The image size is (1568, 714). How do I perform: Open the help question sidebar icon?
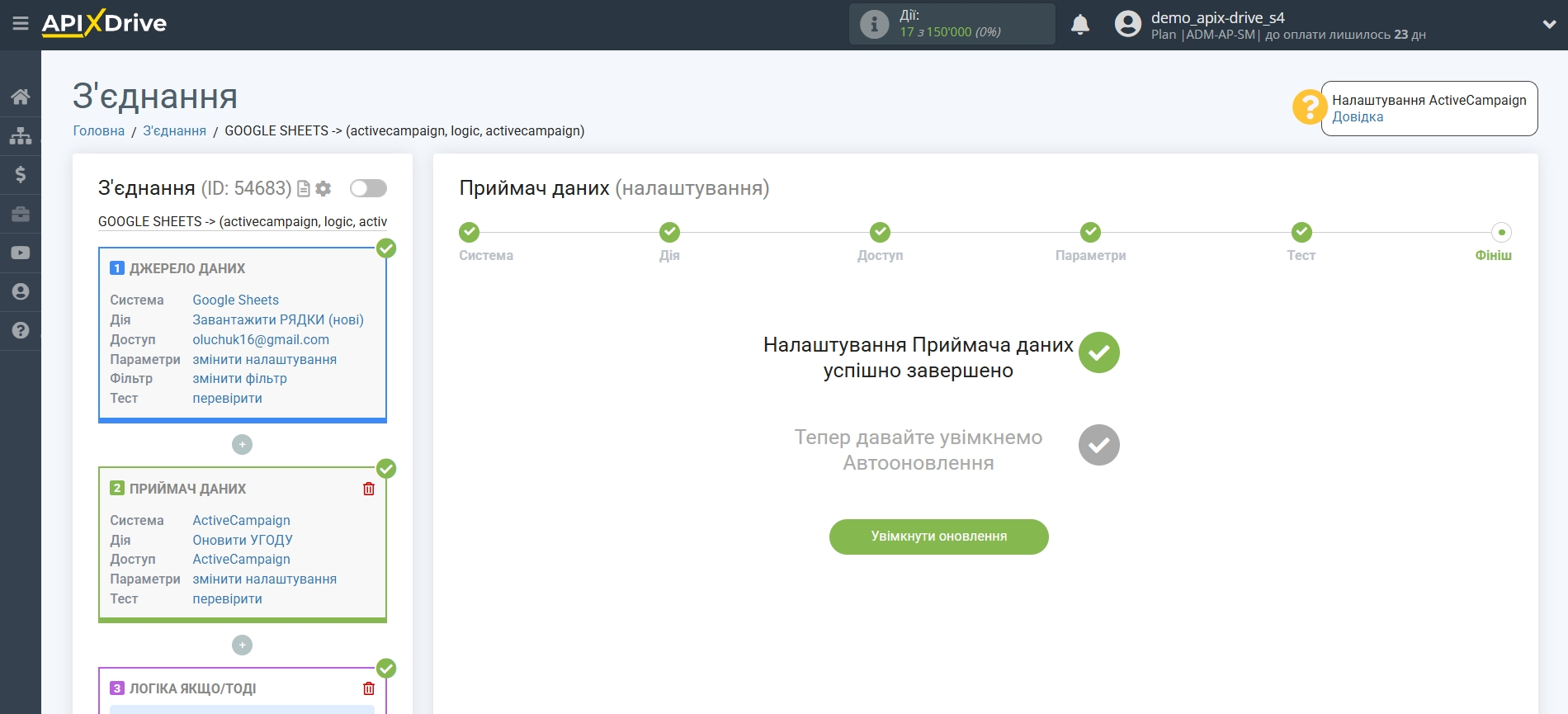21,330
